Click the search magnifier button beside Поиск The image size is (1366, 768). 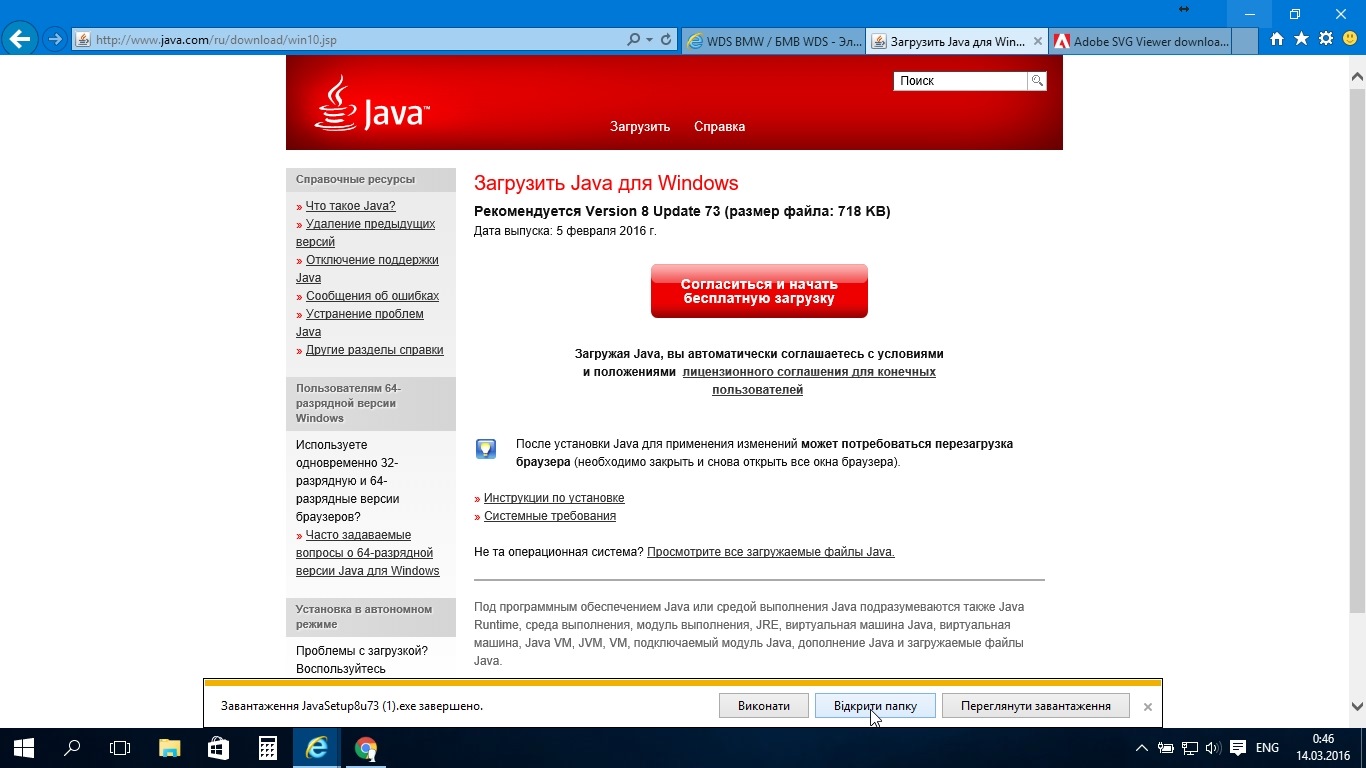tap(1038, 81)
